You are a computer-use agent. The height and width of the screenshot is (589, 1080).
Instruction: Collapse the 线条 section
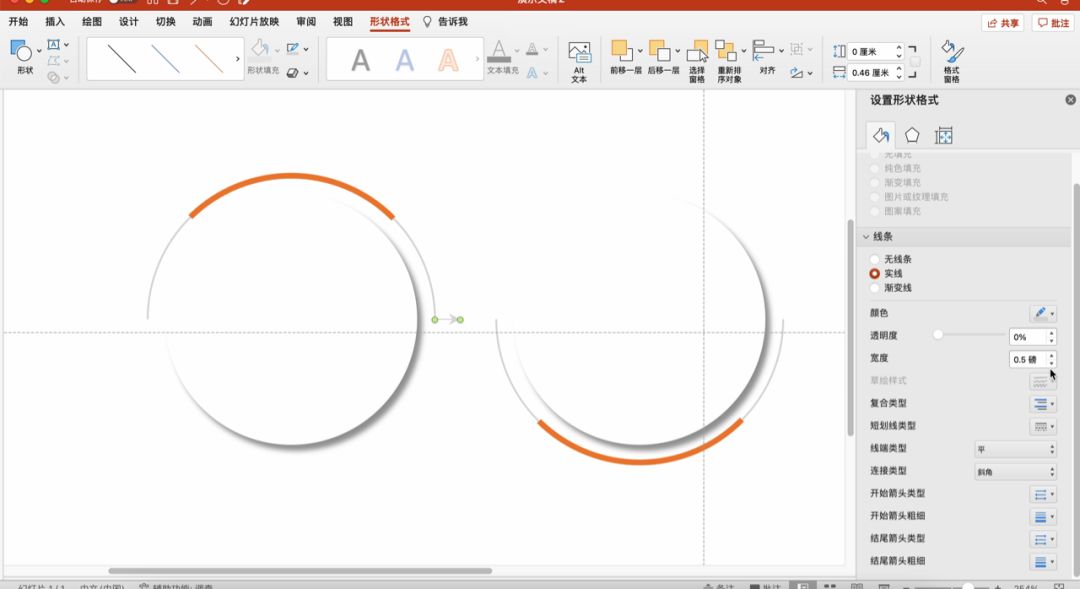(866, 236)
